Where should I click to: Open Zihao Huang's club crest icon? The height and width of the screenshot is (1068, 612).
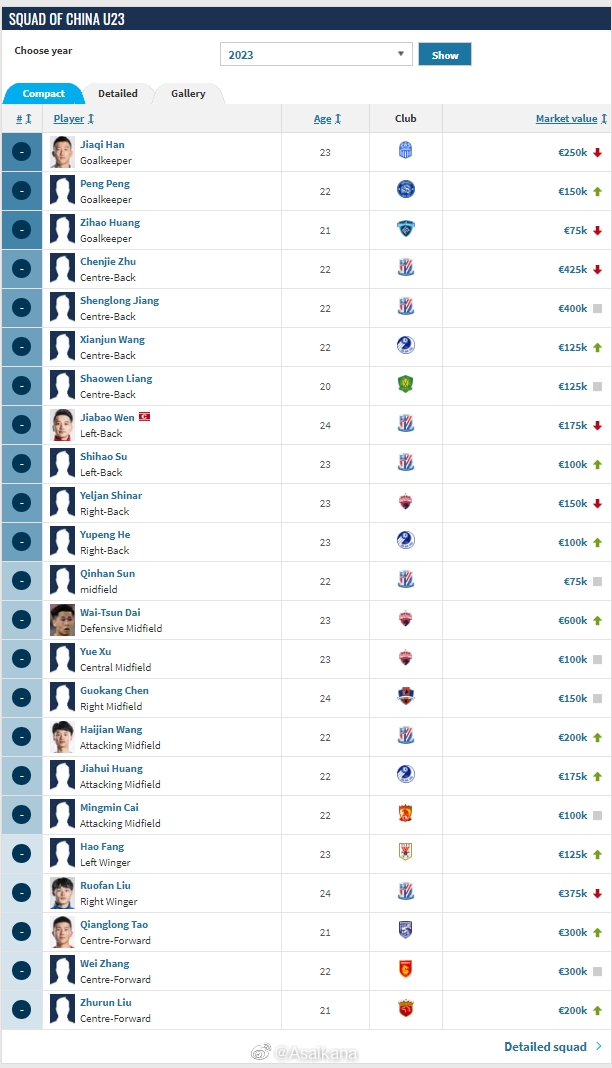[x=405, y=228]
